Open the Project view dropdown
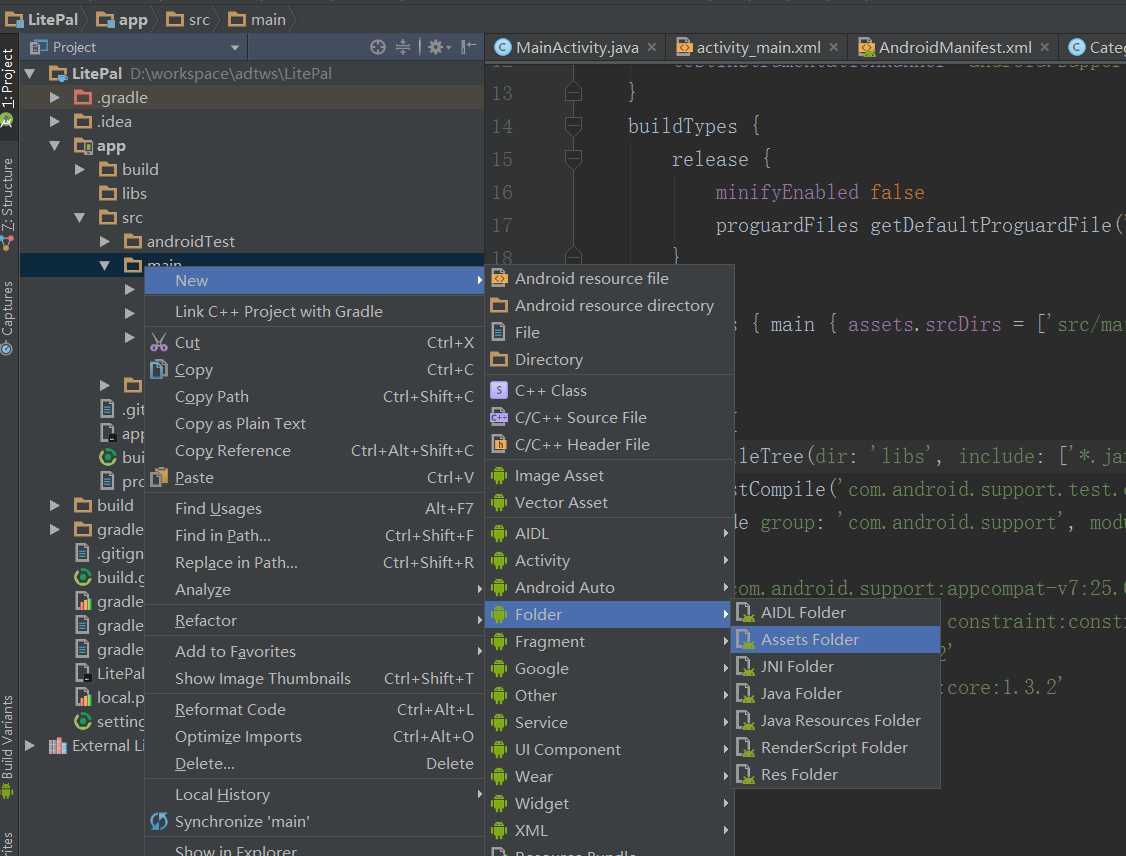 [x=234, y=47]
